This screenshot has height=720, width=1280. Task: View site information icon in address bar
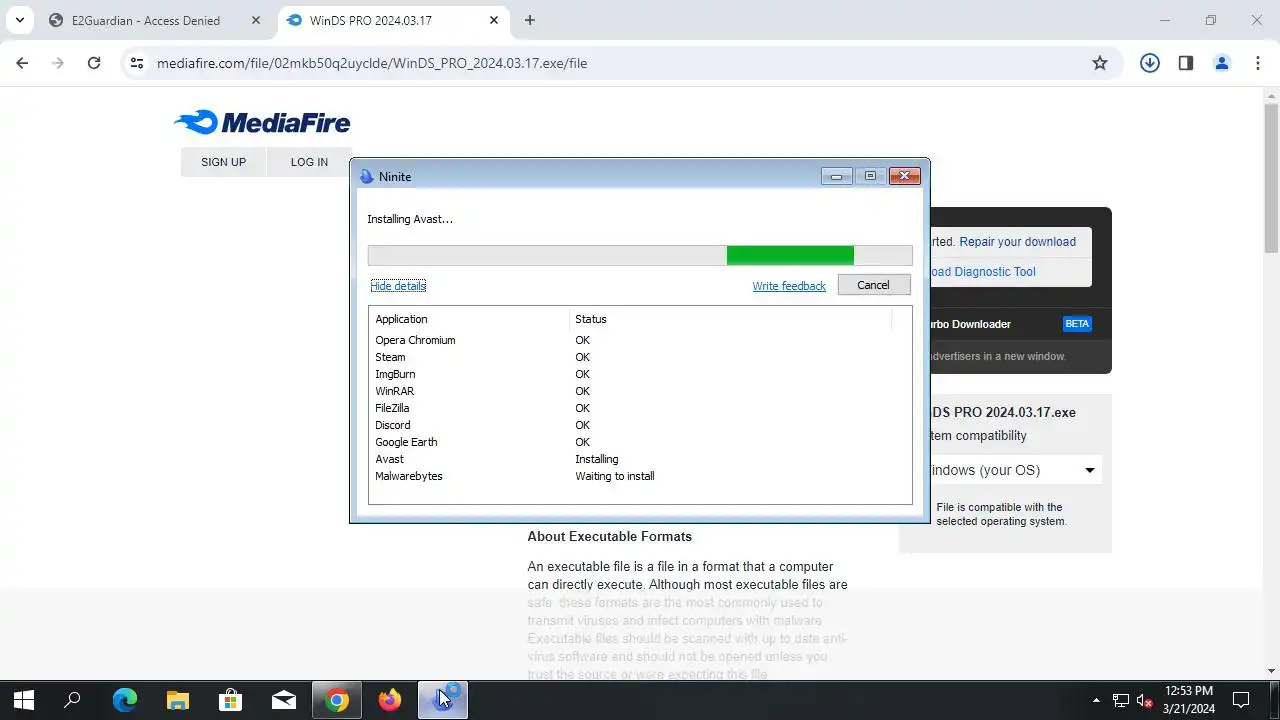pyautogui.click(x=137, y=63)
